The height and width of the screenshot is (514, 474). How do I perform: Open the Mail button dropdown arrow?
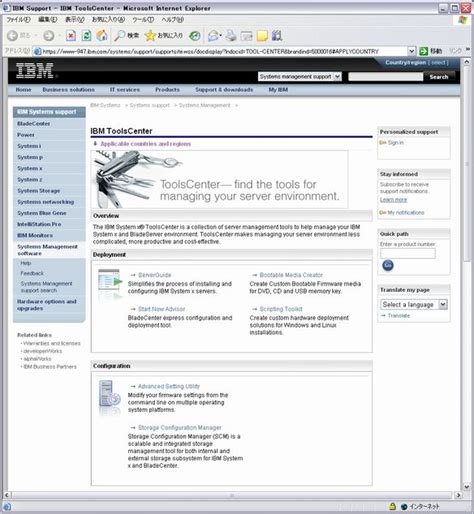coord(220,35)
